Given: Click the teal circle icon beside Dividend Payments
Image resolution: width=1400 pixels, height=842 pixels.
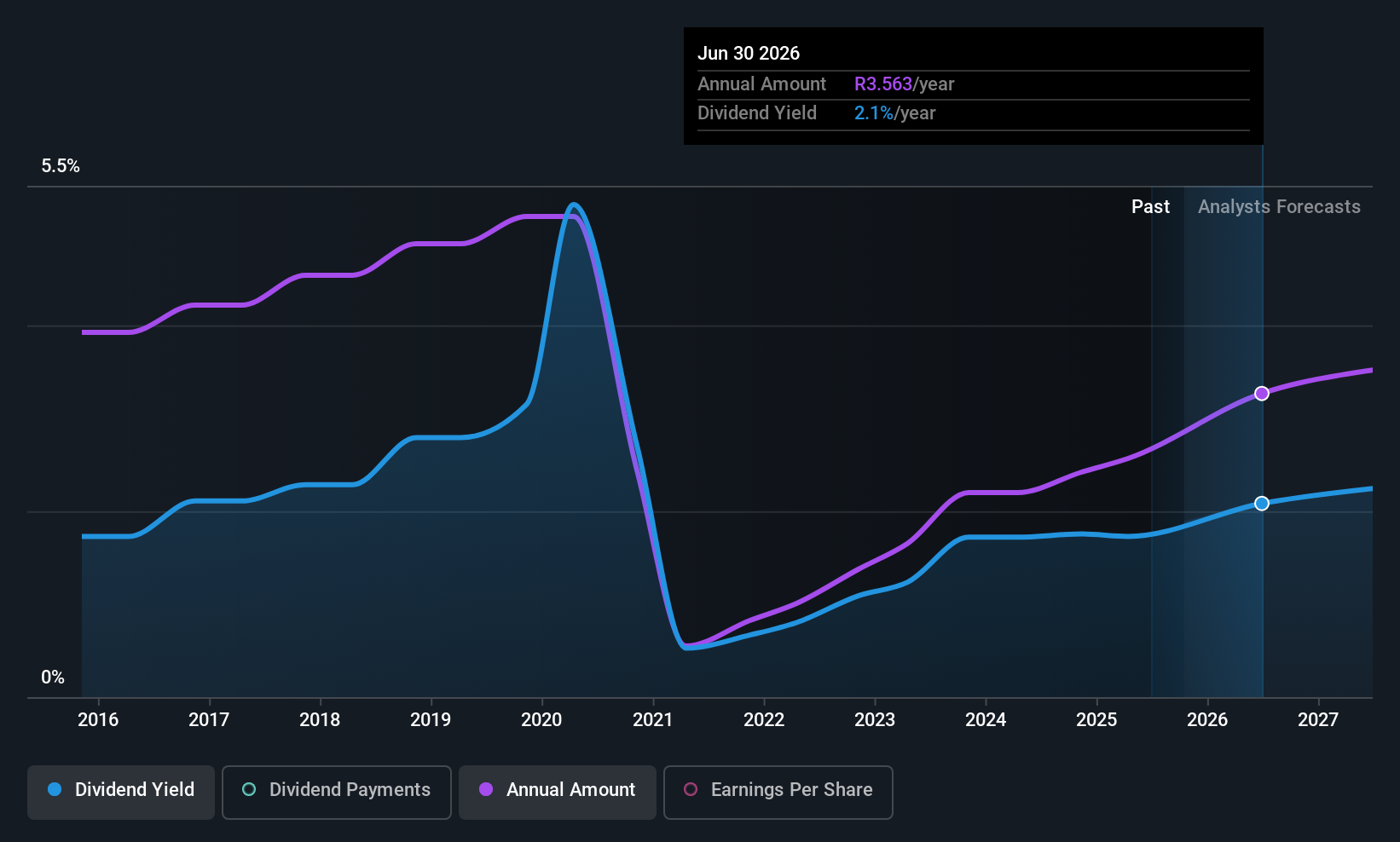Looking at the screenshot, I should 249,790.
